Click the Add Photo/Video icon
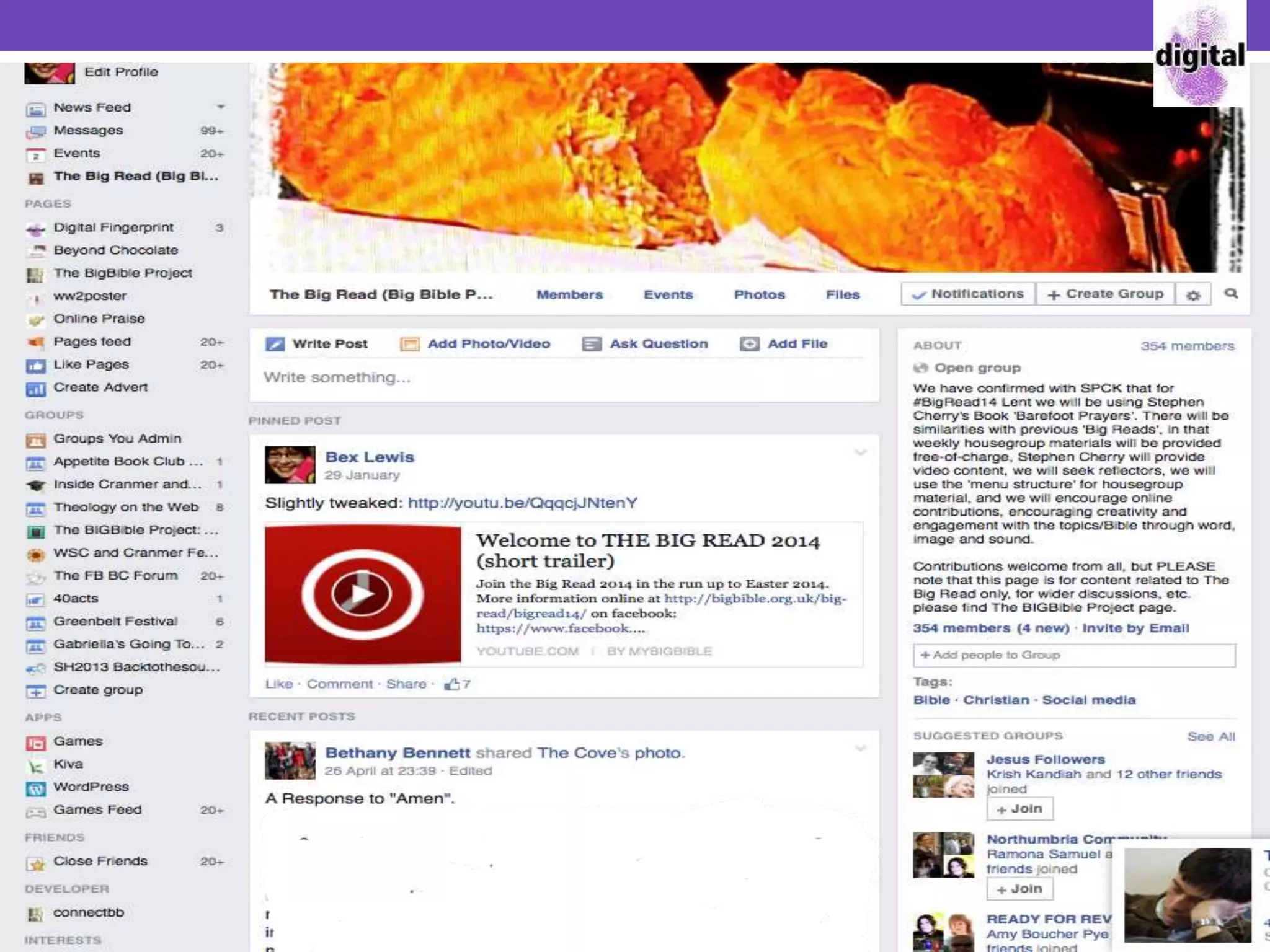The width and height of the screenshot is (1270, 952). tap(409, 344)
